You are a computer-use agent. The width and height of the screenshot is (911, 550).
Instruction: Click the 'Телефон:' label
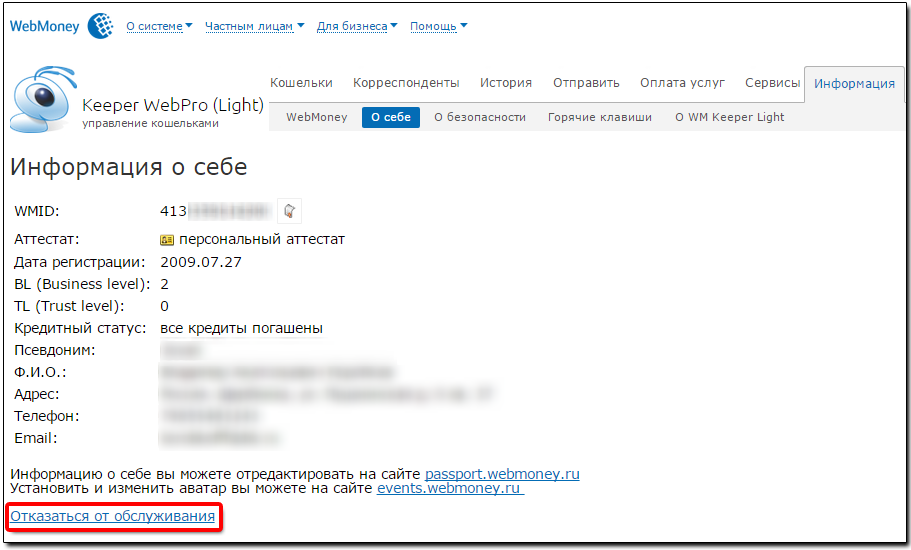point(46,416)
